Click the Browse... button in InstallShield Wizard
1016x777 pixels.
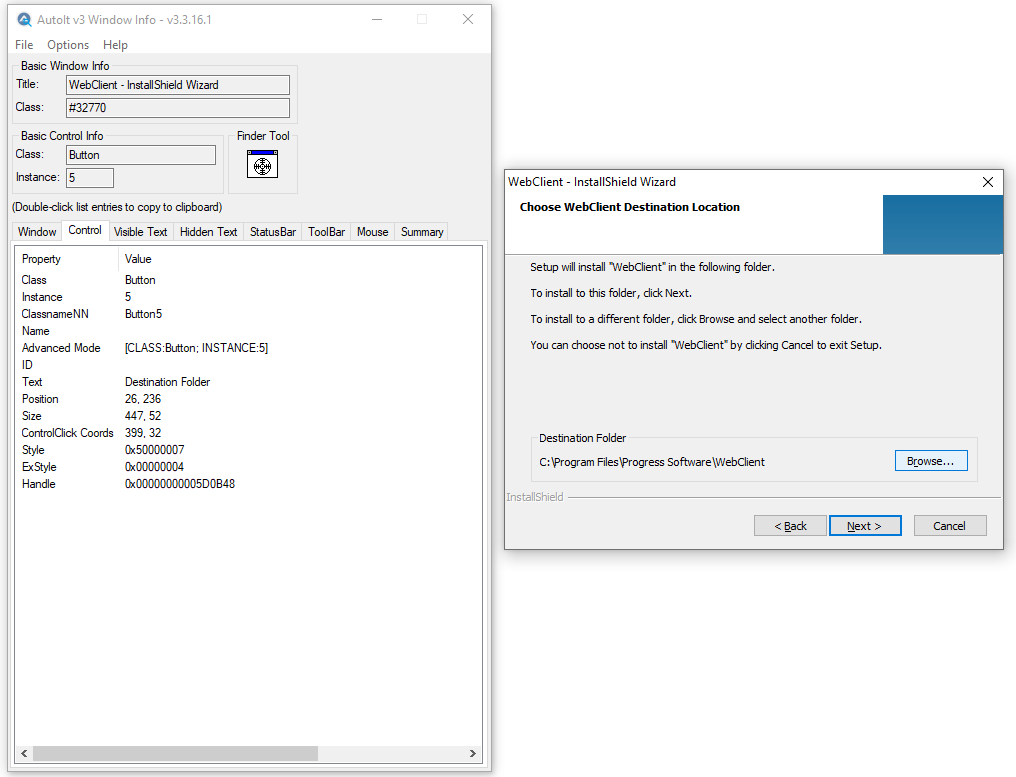pos(931,461)
